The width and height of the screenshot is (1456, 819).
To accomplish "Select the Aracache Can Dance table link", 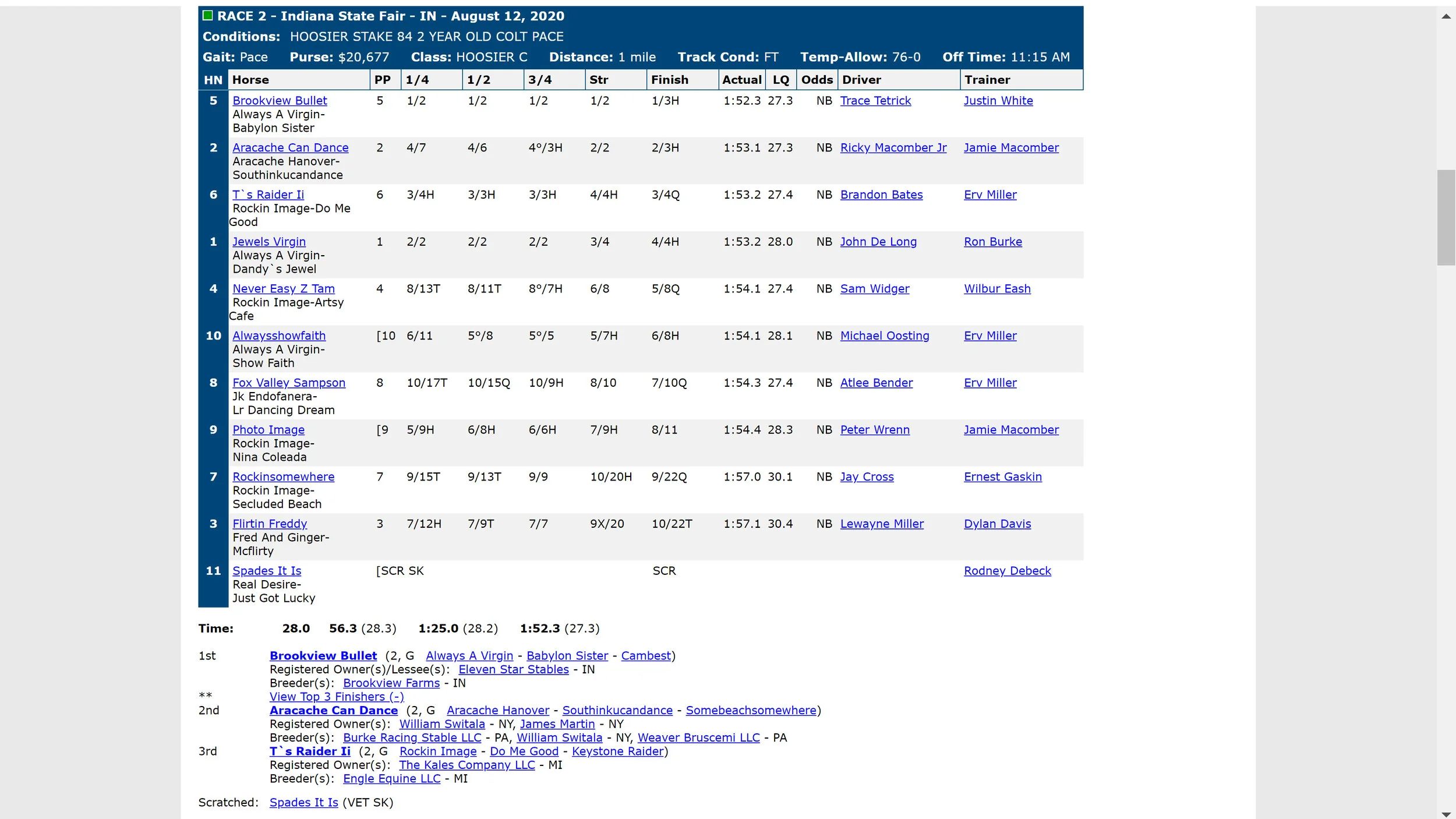I will [290, 148].
